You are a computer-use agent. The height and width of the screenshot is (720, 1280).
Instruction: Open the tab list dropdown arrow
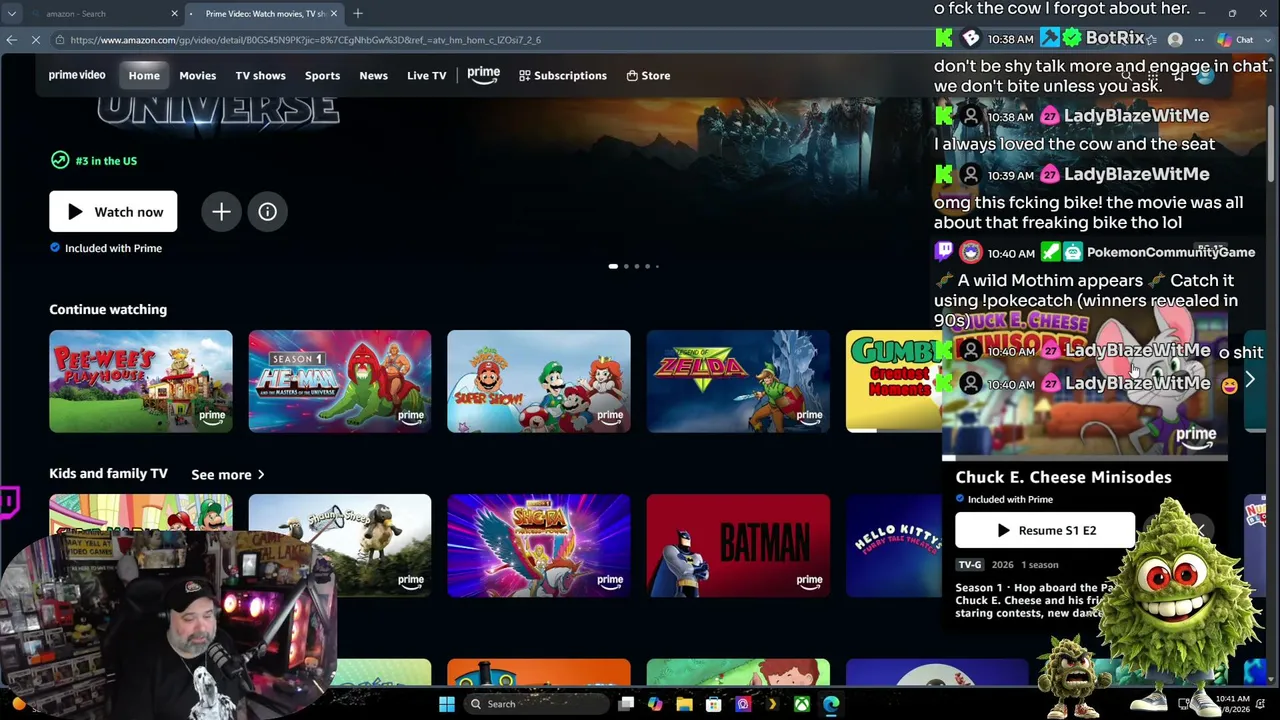coord(11,13)
